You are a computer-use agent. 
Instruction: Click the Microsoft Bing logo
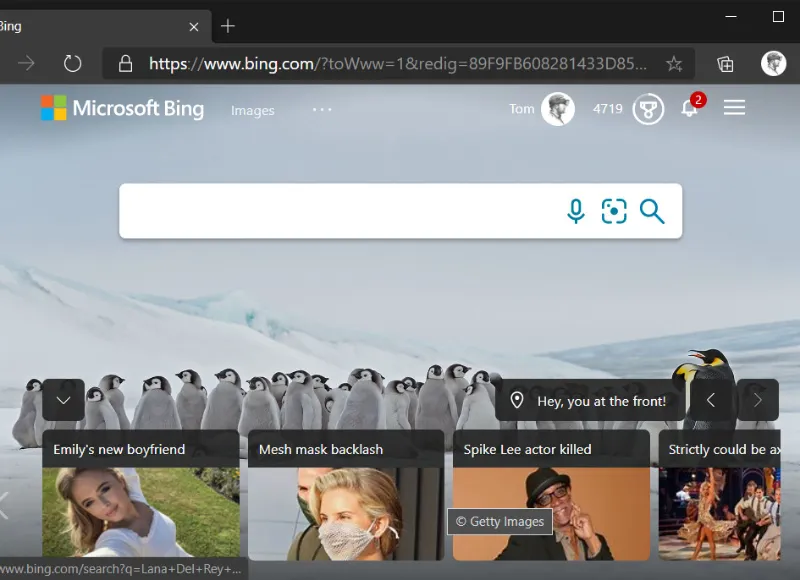pos(122,108)
